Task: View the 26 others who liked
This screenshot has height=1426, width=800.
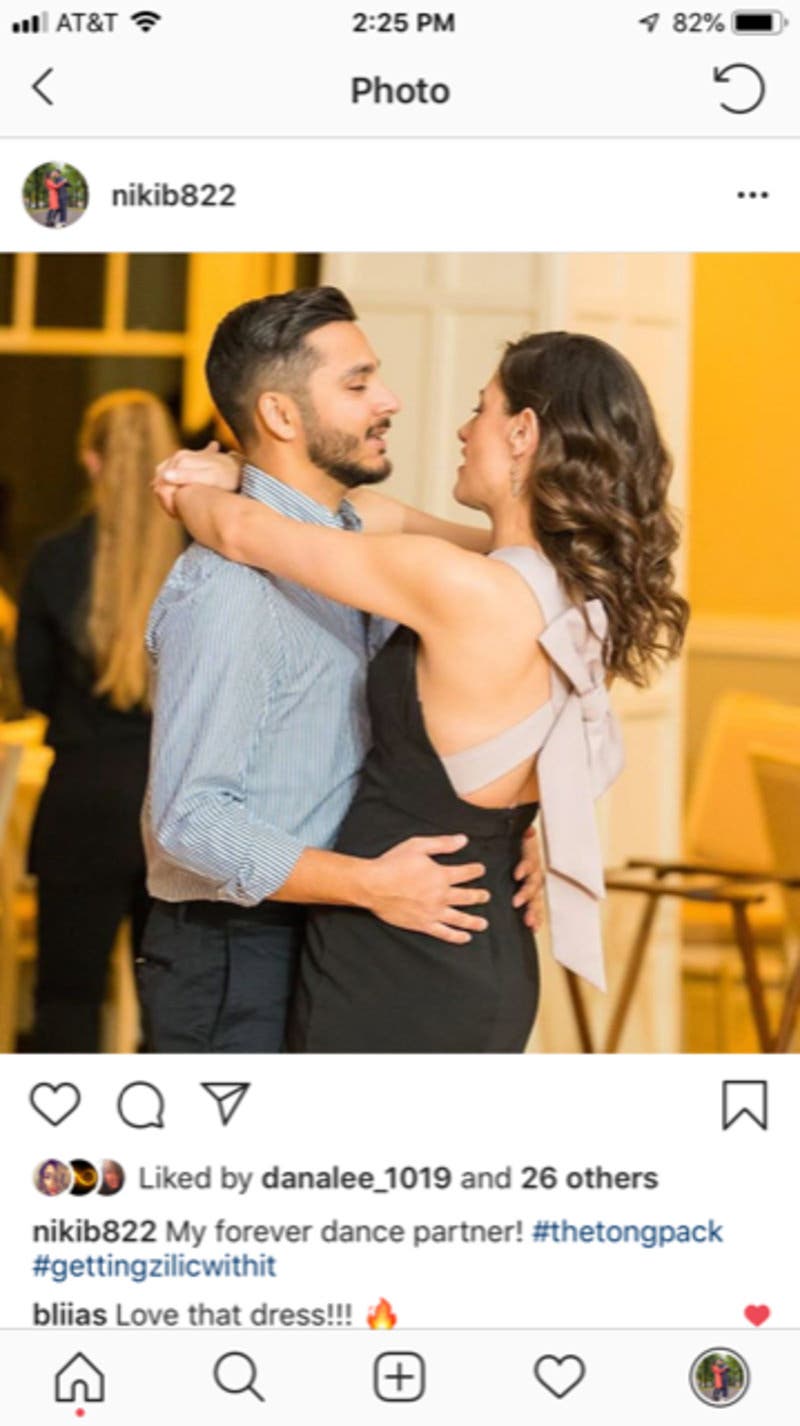Action: coord(589,1178)
